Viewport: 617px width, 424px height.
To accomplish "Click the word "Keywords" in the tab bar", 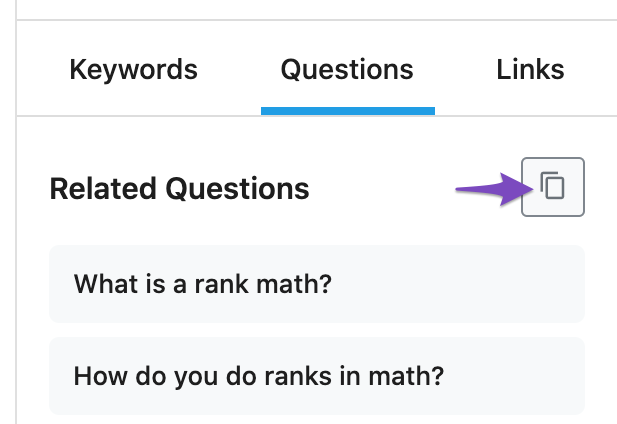I will (133, 70).
